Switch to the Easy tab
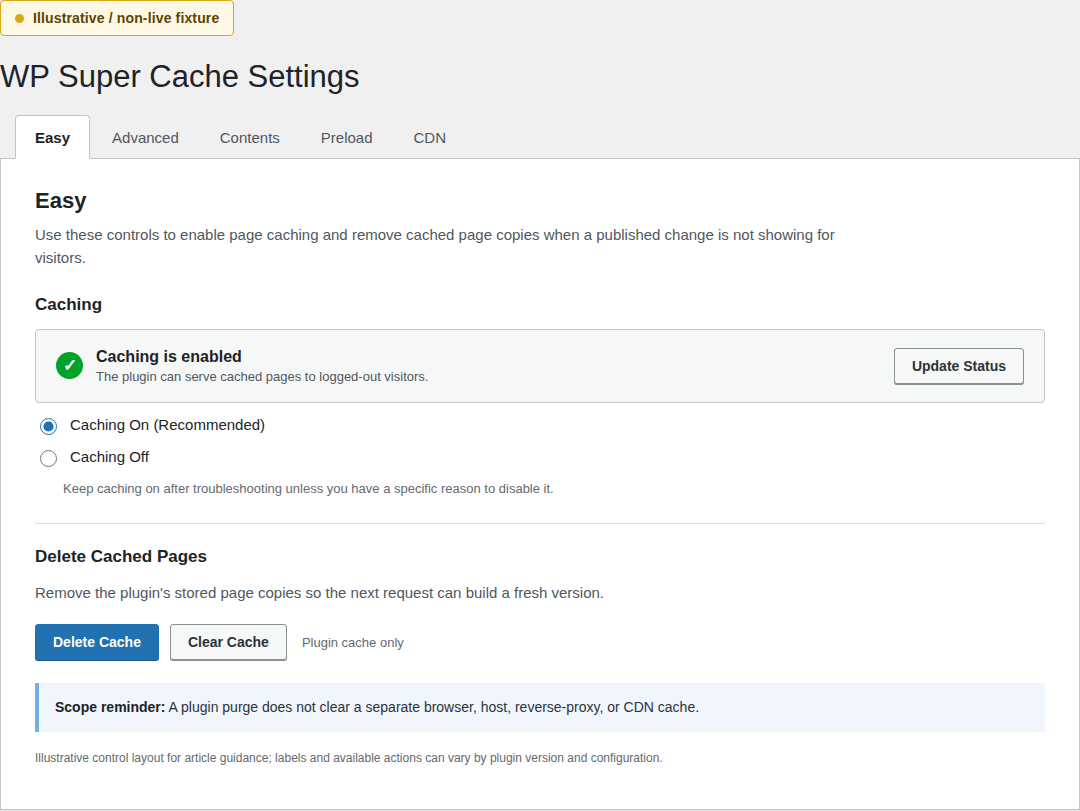1080x811 pixels. (52, 138)
